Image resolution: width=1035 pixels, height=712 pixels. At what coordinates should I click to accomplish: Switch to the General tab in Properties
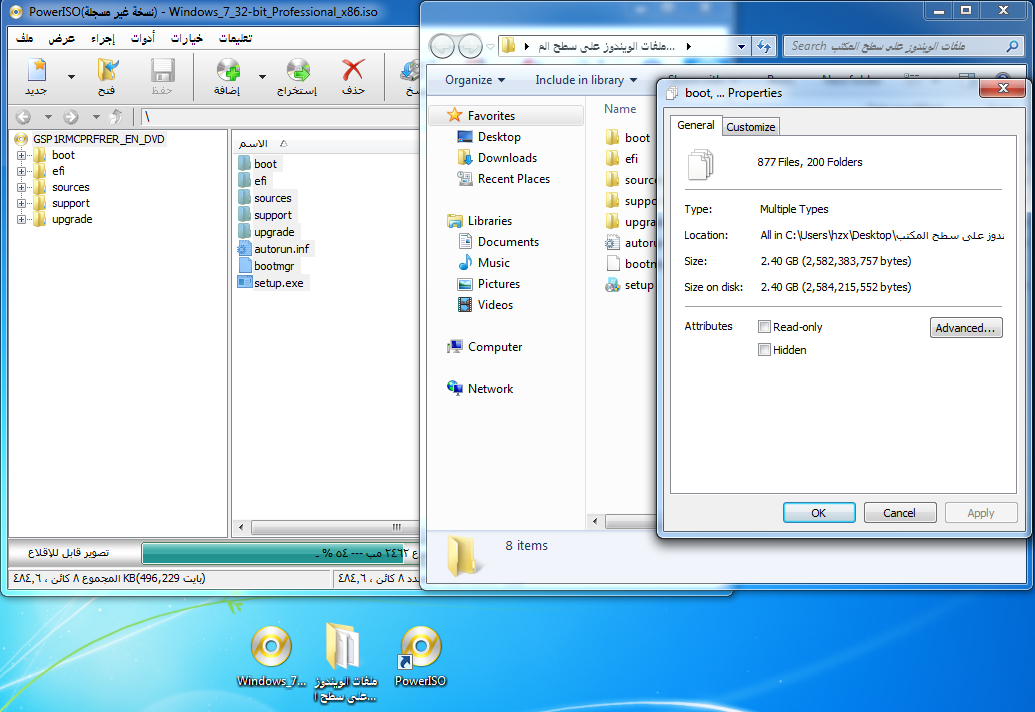(x=696, y=125)
